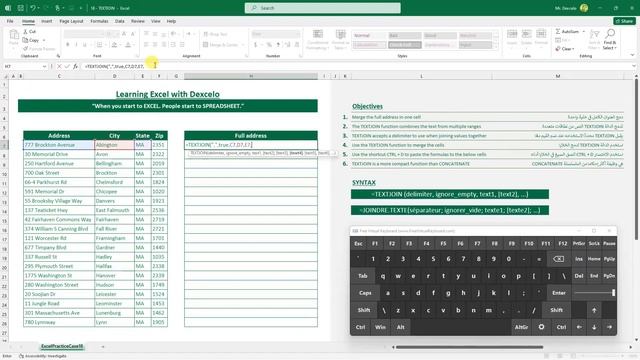This screenshot has width=640, height=360.
Task: Increase font size with the large A icon
Action: [124, 34]
